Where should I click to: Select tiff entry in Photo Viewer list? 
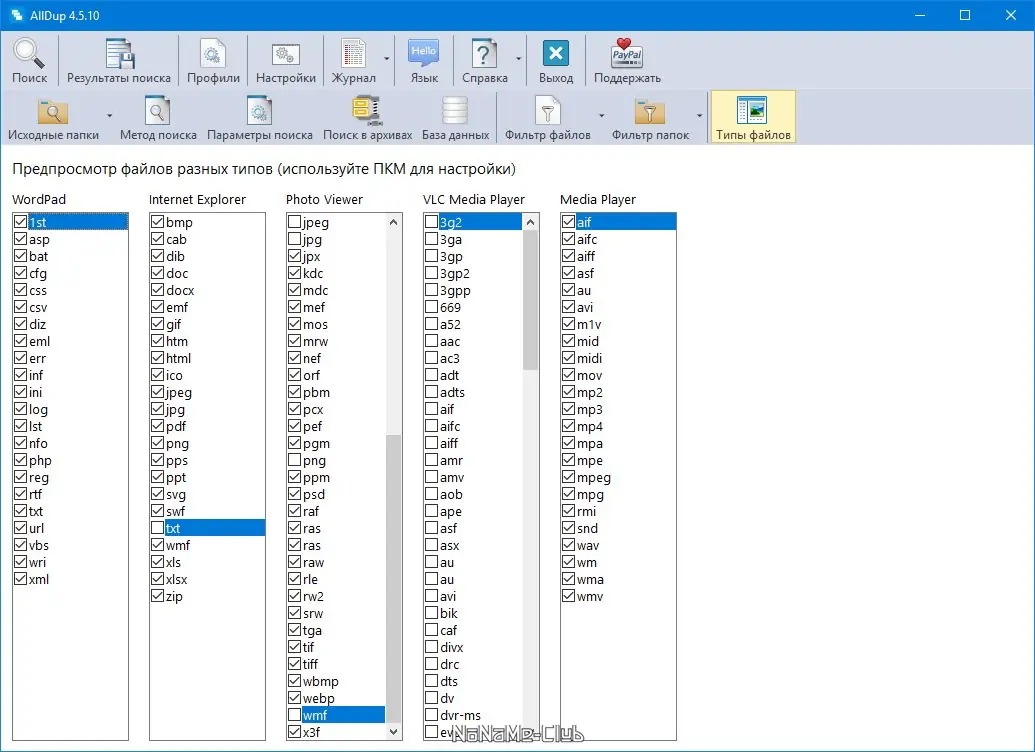(x=310, y=664)
